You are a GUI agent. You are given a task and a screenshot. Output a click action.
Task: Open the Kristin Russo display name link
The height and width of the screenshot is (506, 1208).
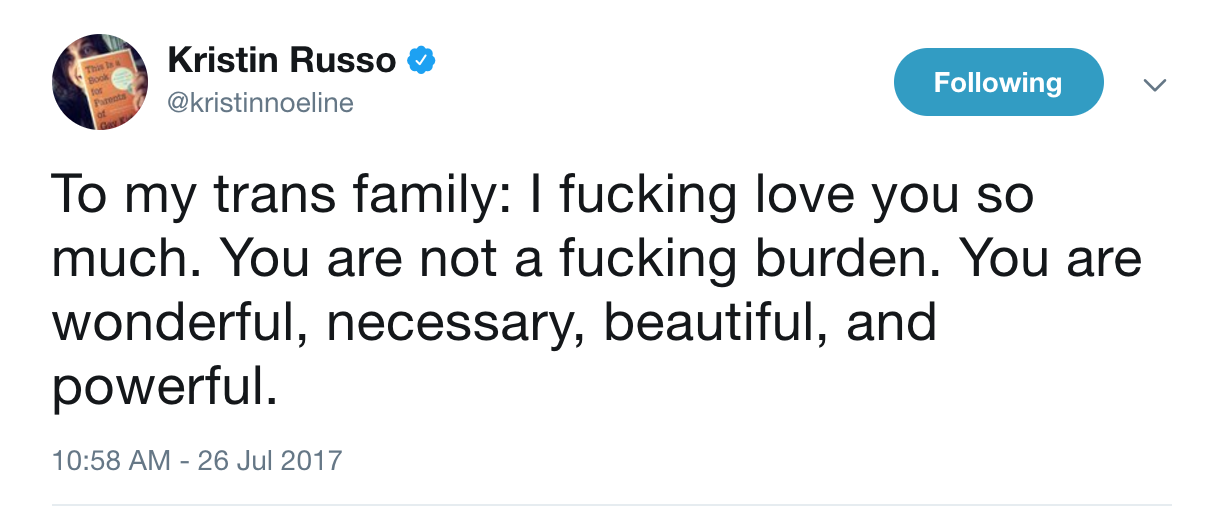coord(282,62)
